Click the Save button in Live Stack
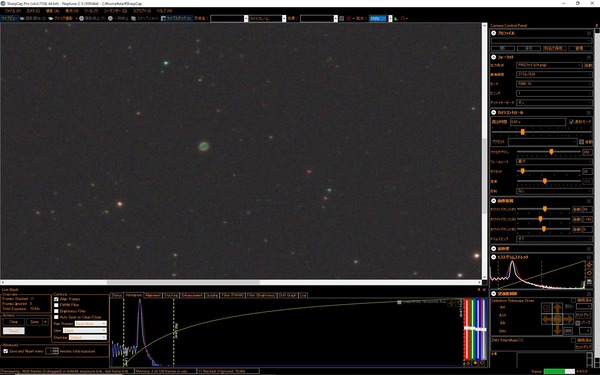This screenshot has height=375, width=600. (x=34, y=322)
